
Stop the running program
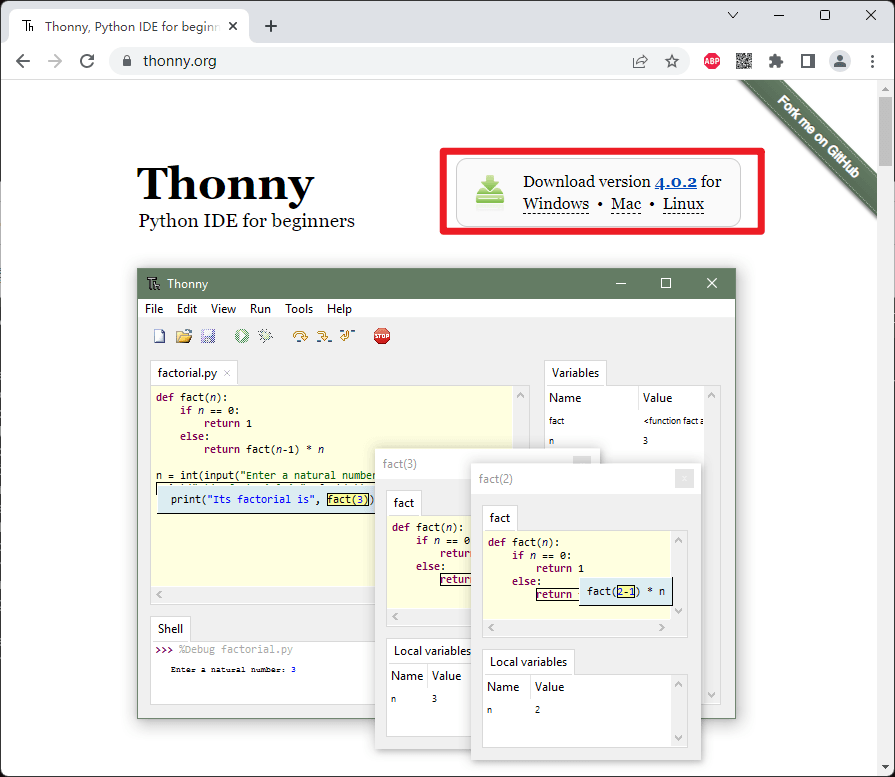[x=381, y=335]
